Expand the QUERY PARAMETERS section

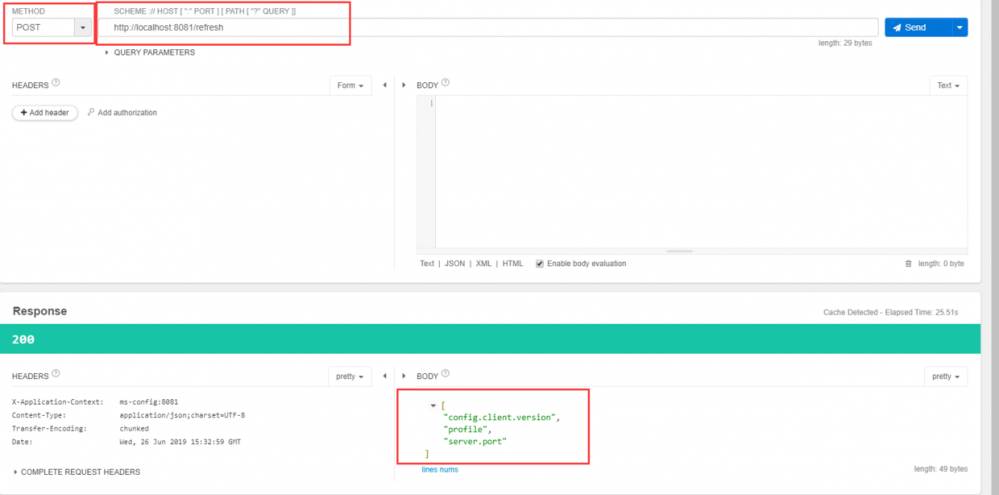point(150,52)
